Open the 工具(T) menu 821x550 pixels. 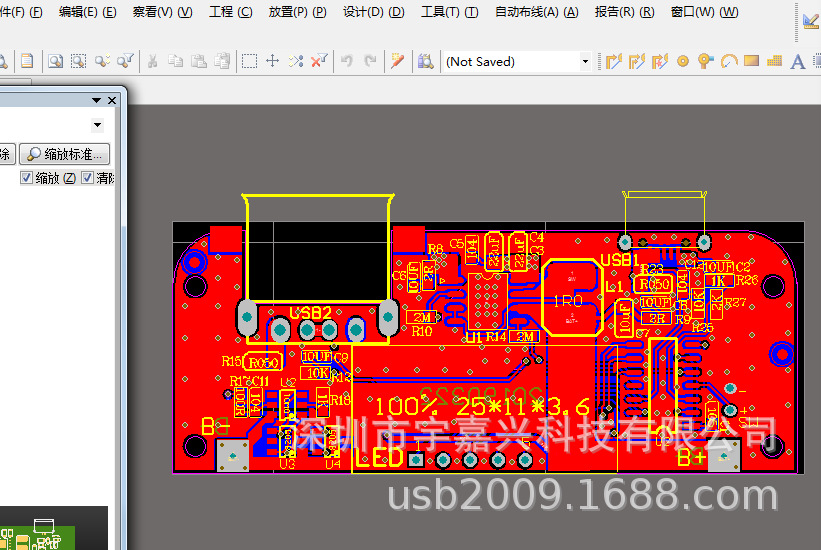pos(450,12)
